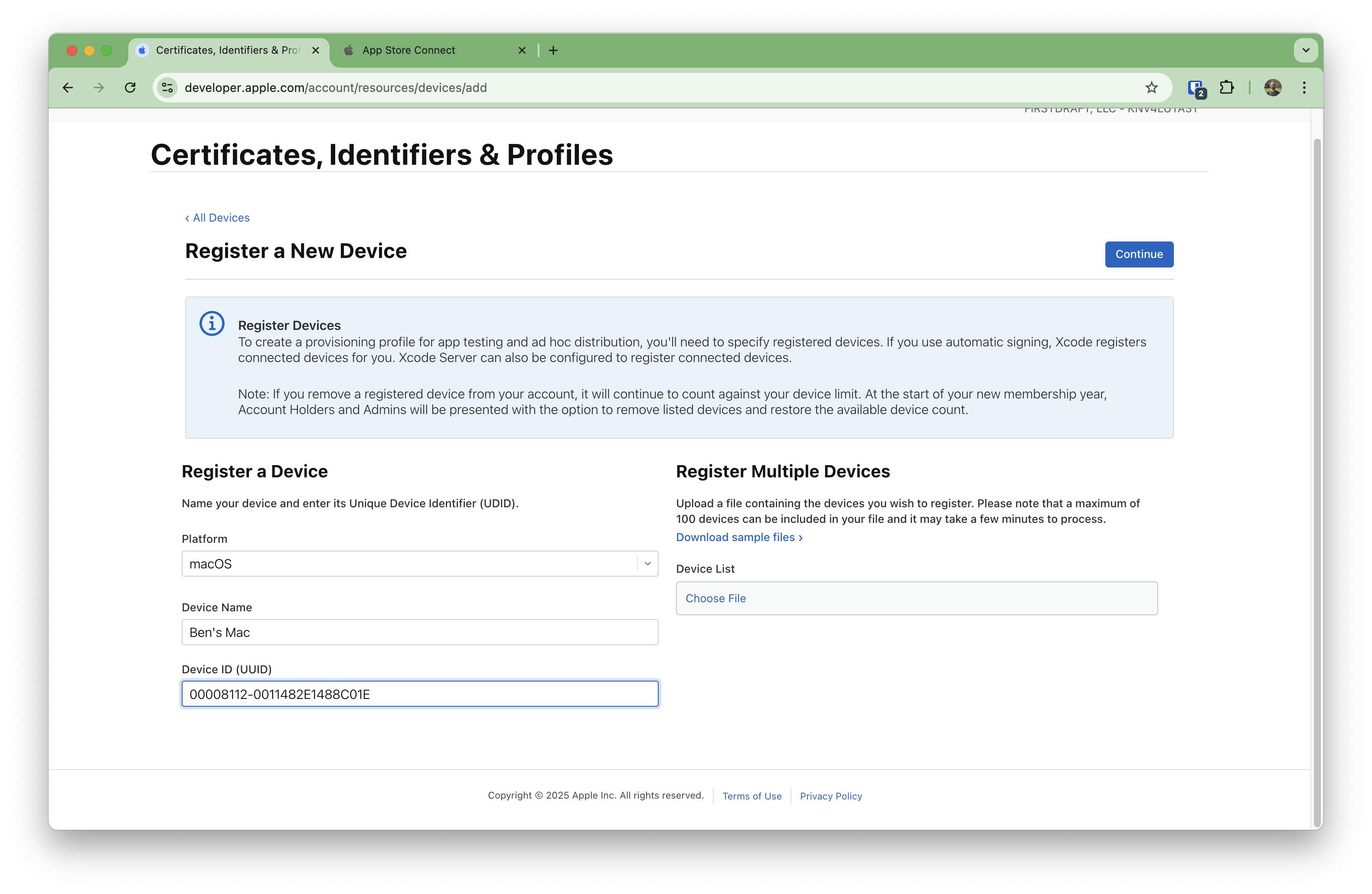Close the Certificates, Identifiers & Profiles tab
Image resolution: width=1372 pixels, height=894 pixels.
coord(316,50)
